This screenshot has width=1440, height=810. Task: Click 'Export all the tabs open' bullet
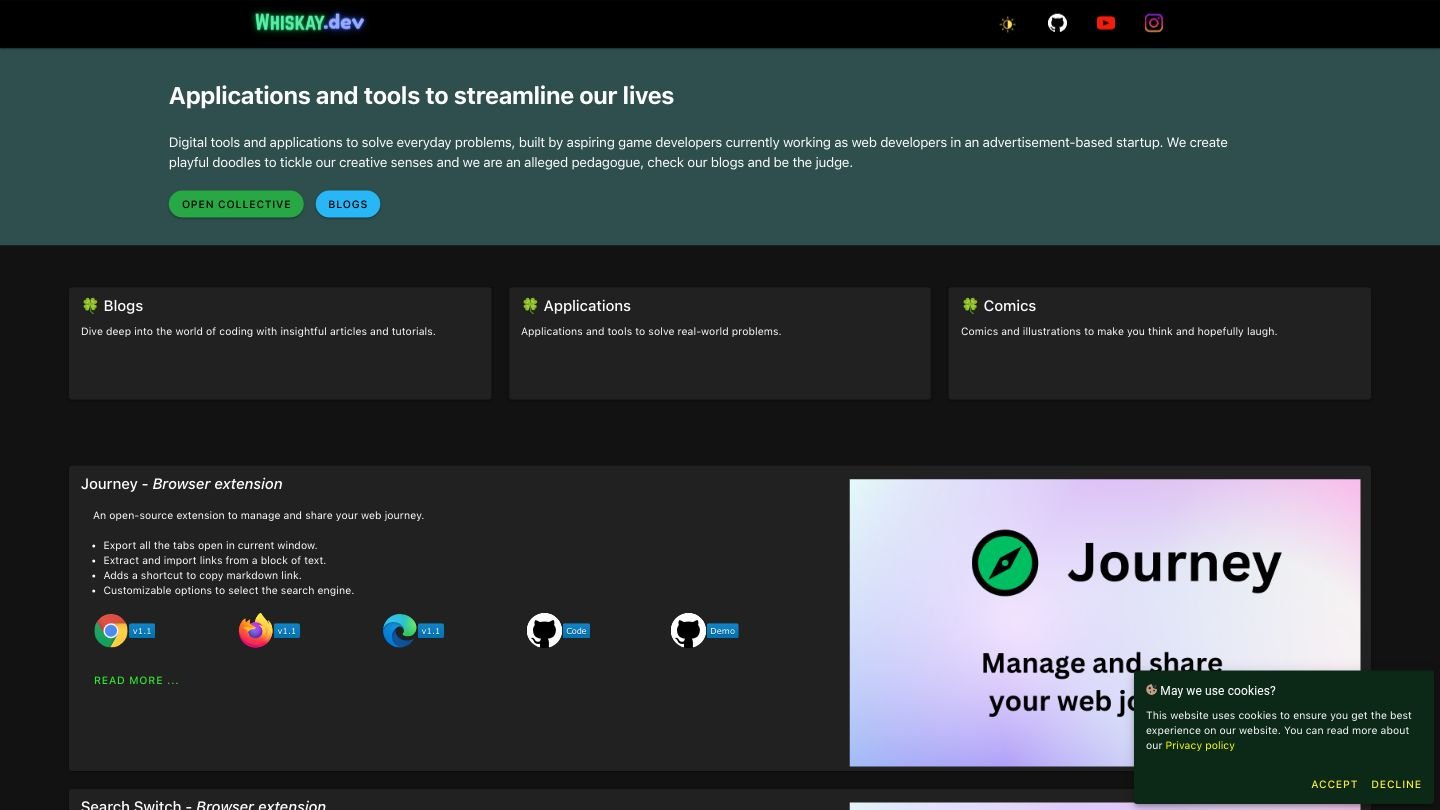[x=210, y=545]
